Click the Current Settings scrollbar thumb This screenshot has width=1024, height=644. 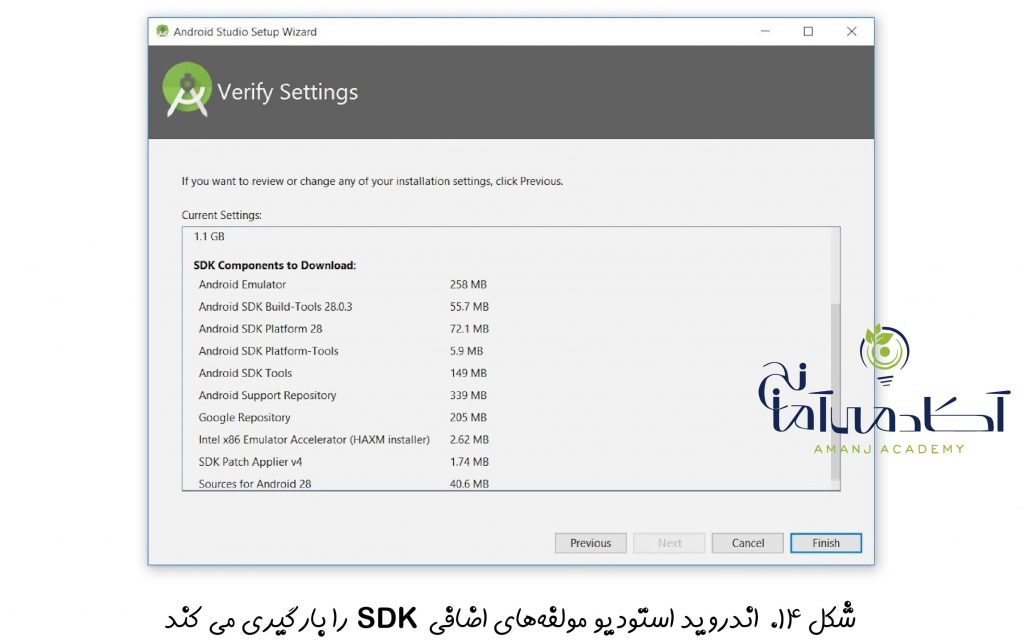tap(835, 392)
